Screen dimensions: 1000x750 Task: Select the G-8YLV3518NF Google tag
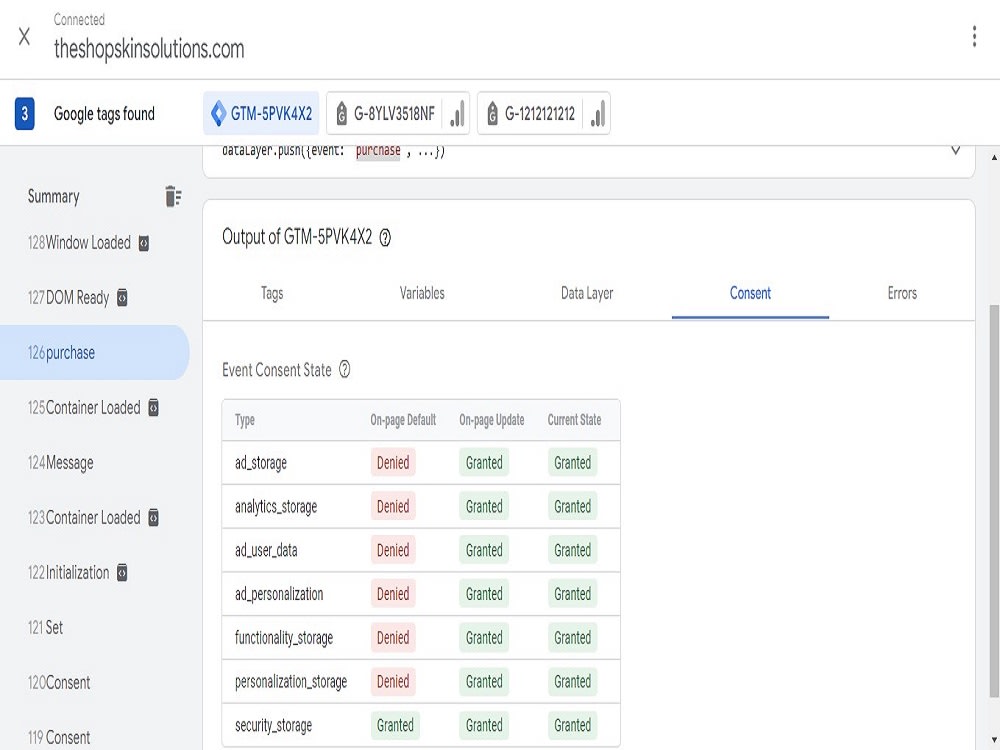(385, 114)
